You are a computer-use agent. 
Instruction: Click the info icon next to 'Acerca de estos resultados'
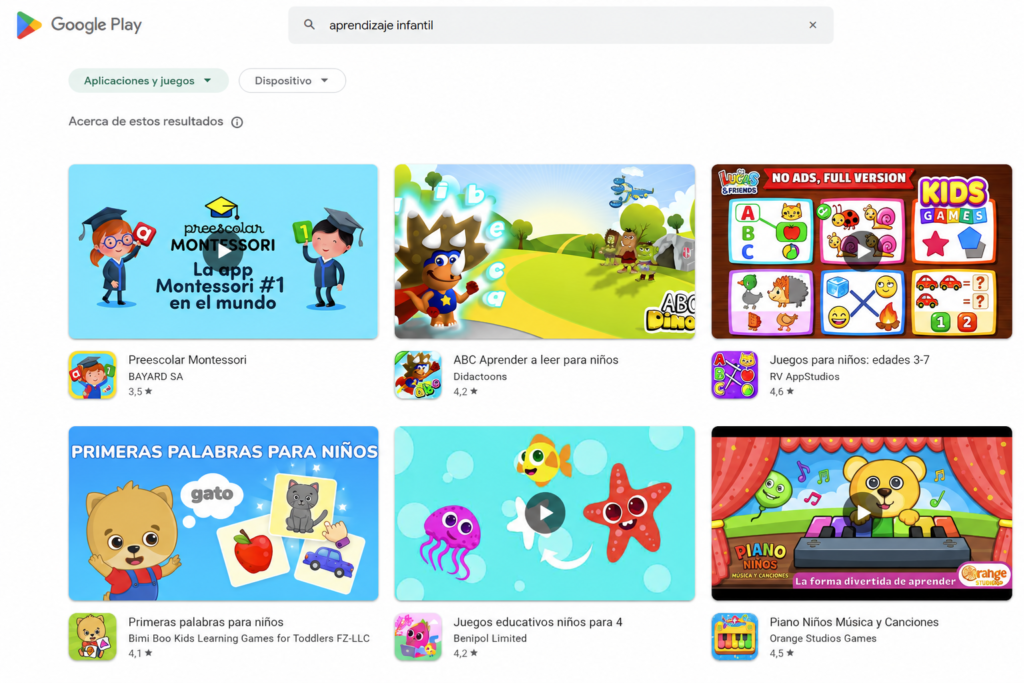pyautogui.click(x=237, y=122)
